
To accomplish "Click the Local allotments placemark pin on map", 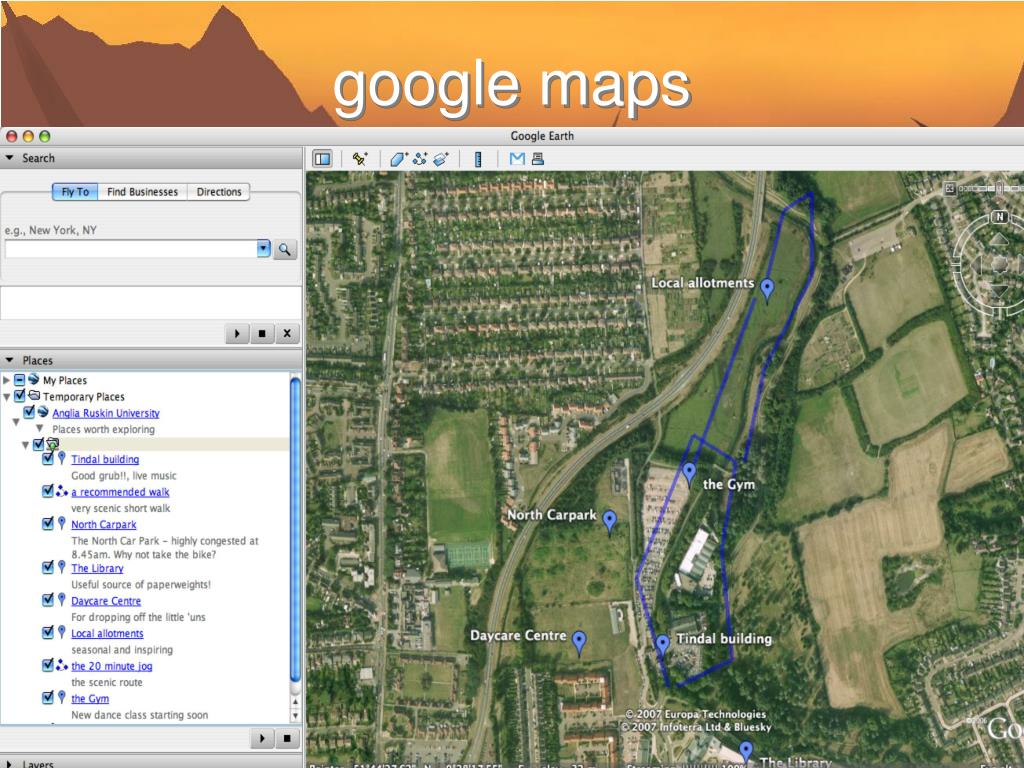I will point(767,289).
